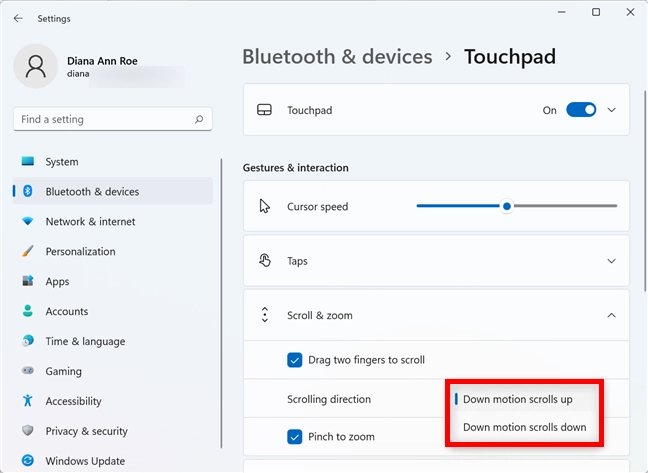The width and height of the screenshot is (648, 473).
Task: Click the Gestures & interaction heading
Action: (x=295, y=168)
